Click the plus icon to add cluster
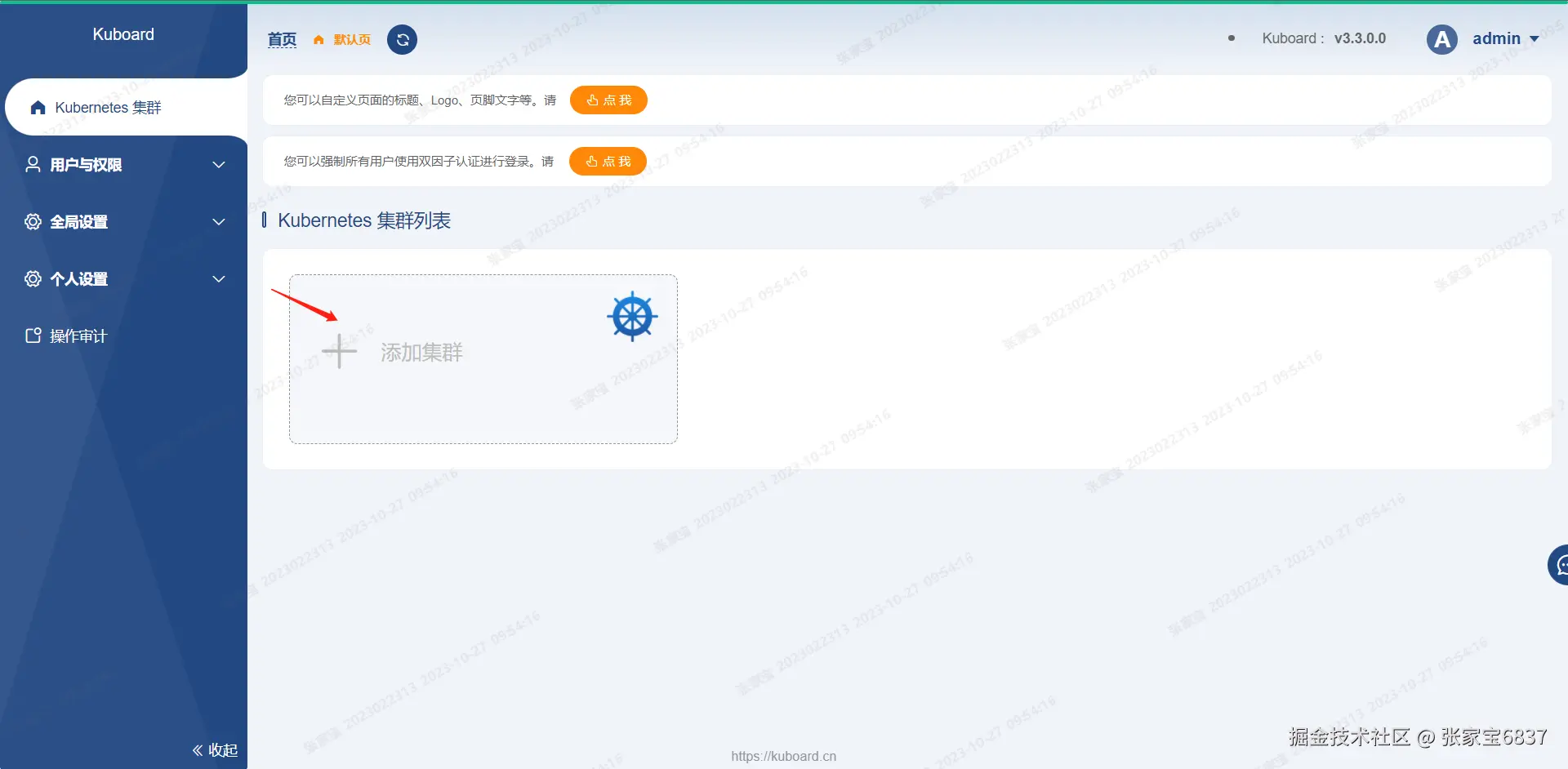The width and height of the screenshot is (1568, 769). pyautogui.click(x=340, y=352)
